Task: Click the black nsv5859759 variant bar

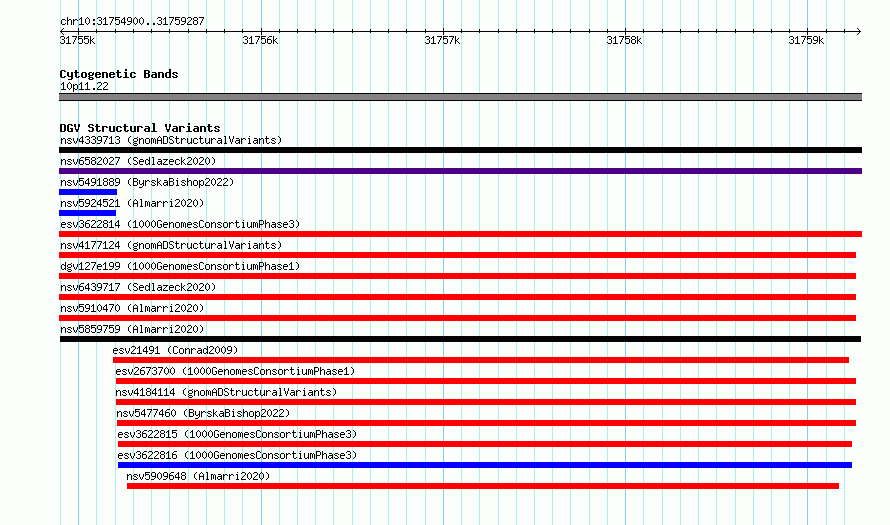Action: (460, 339)
